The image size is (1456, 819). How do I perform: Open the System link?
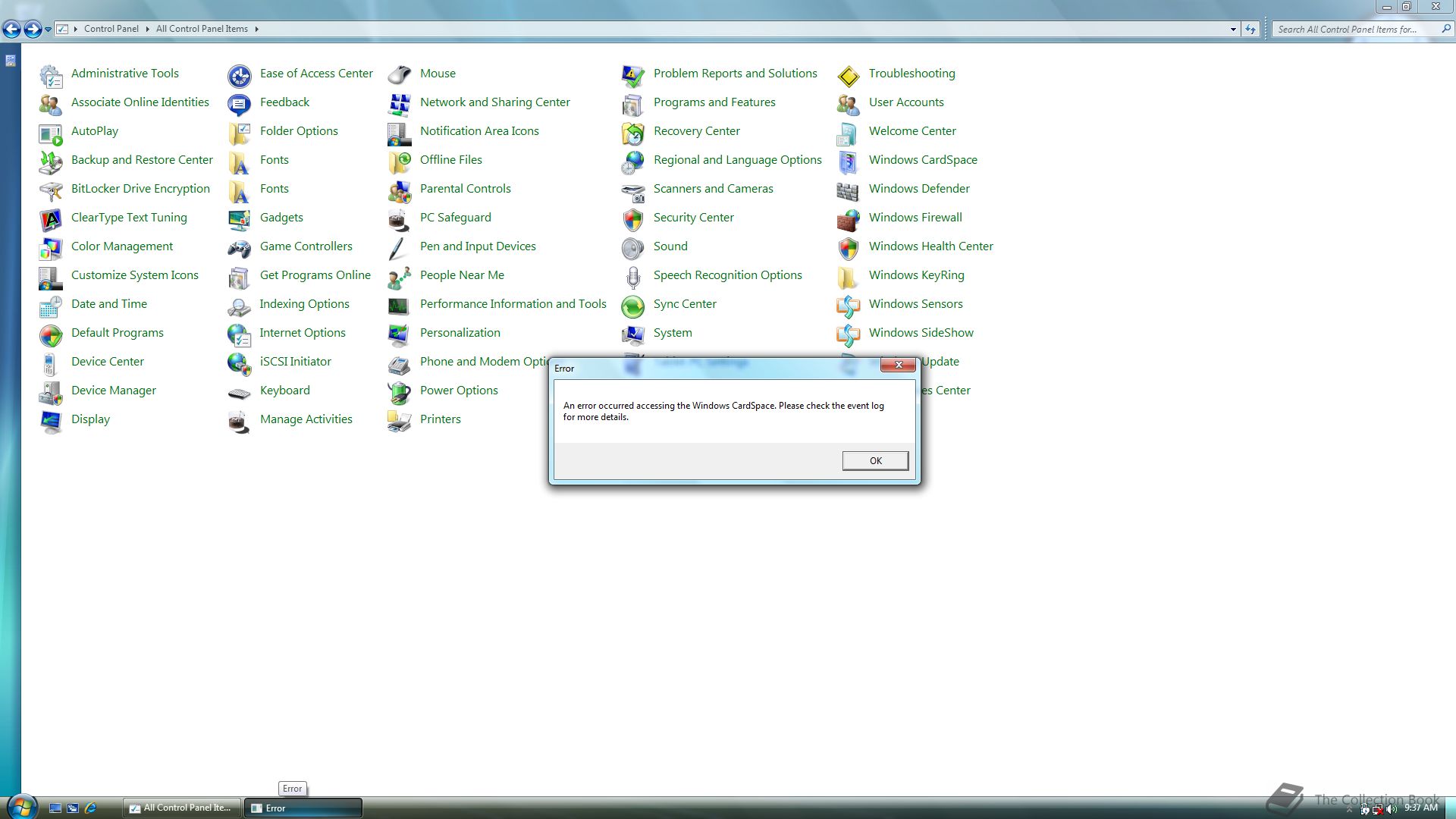click(673, 333)
